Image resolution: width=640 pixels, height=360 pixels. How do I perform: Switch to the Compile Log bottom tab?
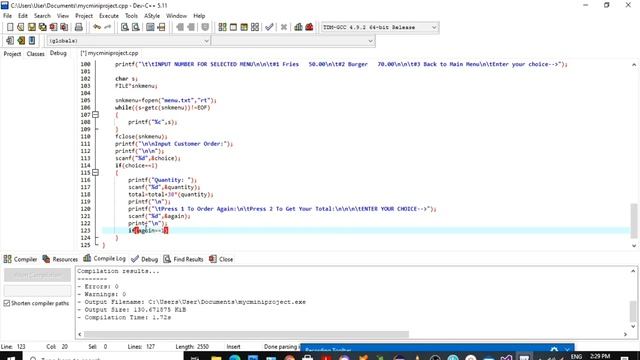(104, 259)
